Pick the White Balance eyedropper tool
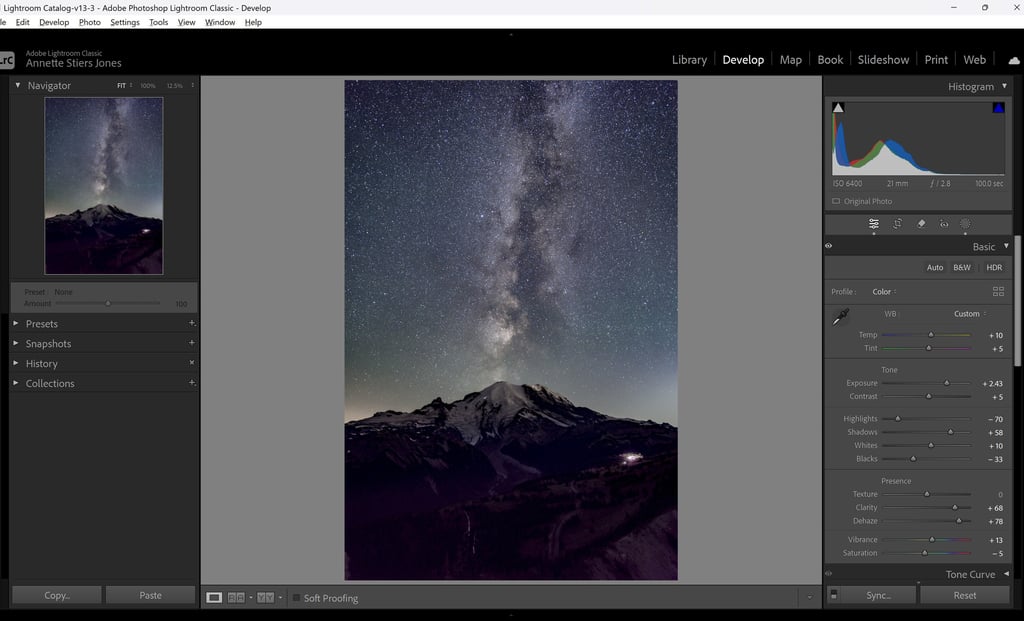This screenshot has height=621, width=1024. tap(840, 317)
